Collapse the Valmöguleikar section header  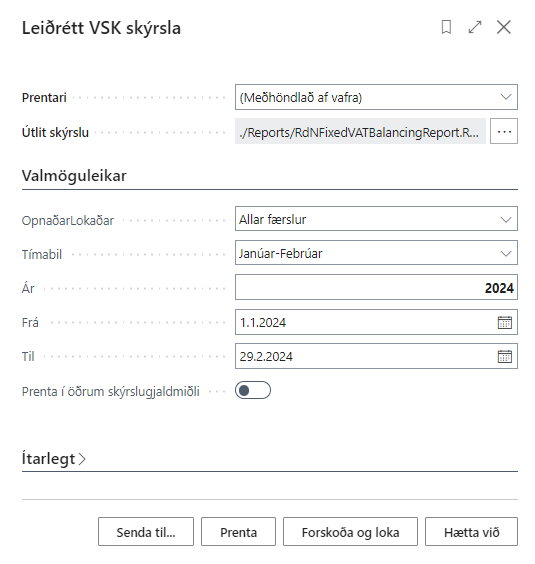point(74,176)
